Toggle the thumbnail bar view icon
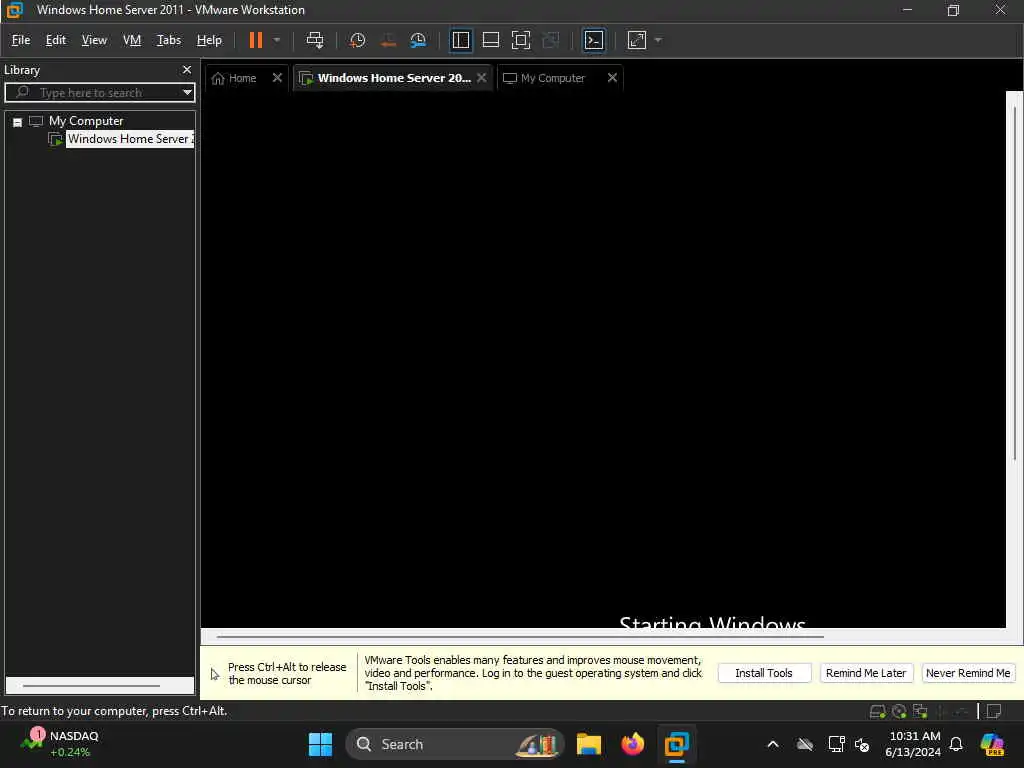The width and height of the screenshot is (1024, 768). (x=490, y=40)
